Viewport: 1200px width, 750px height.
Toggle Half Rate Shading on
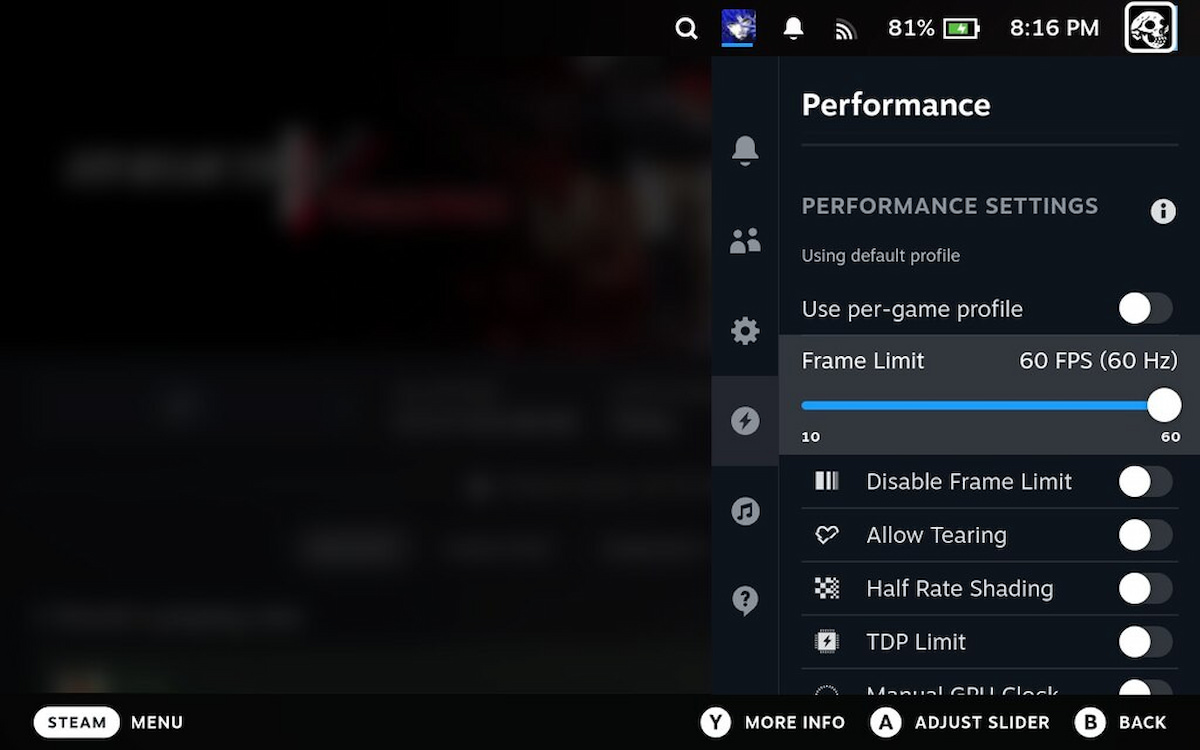pyautogui.click(x=1145, y=588)
